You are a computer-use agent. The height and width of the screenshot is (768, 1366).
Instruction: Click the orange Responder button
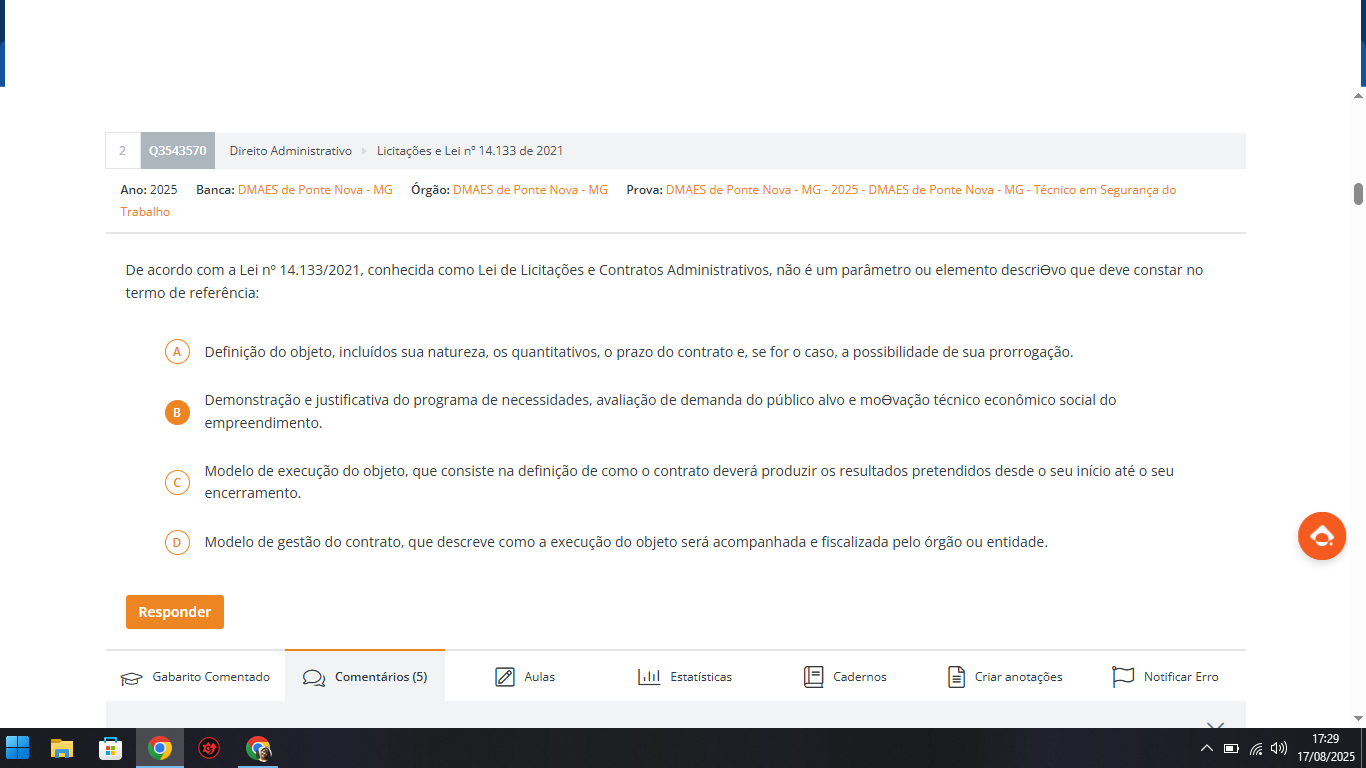(x=175, y=612)
